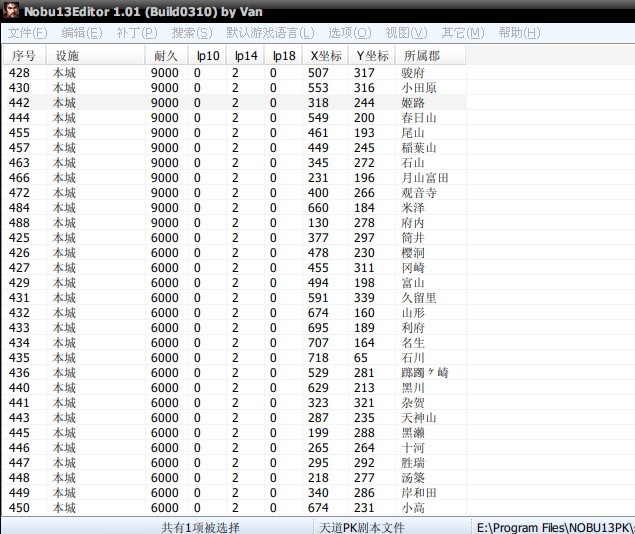Click 黑川 county cell

click(x=413, y=387)
